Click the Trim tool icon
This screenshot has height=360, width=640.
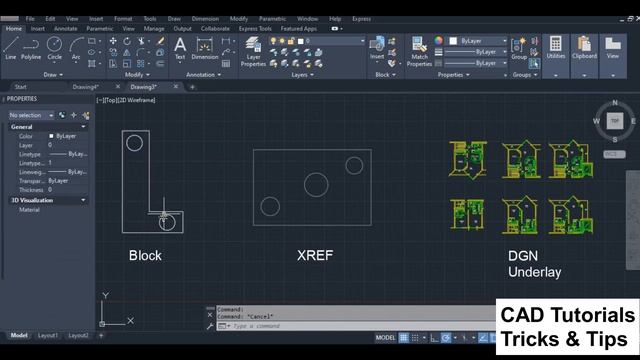pos(141,41)
